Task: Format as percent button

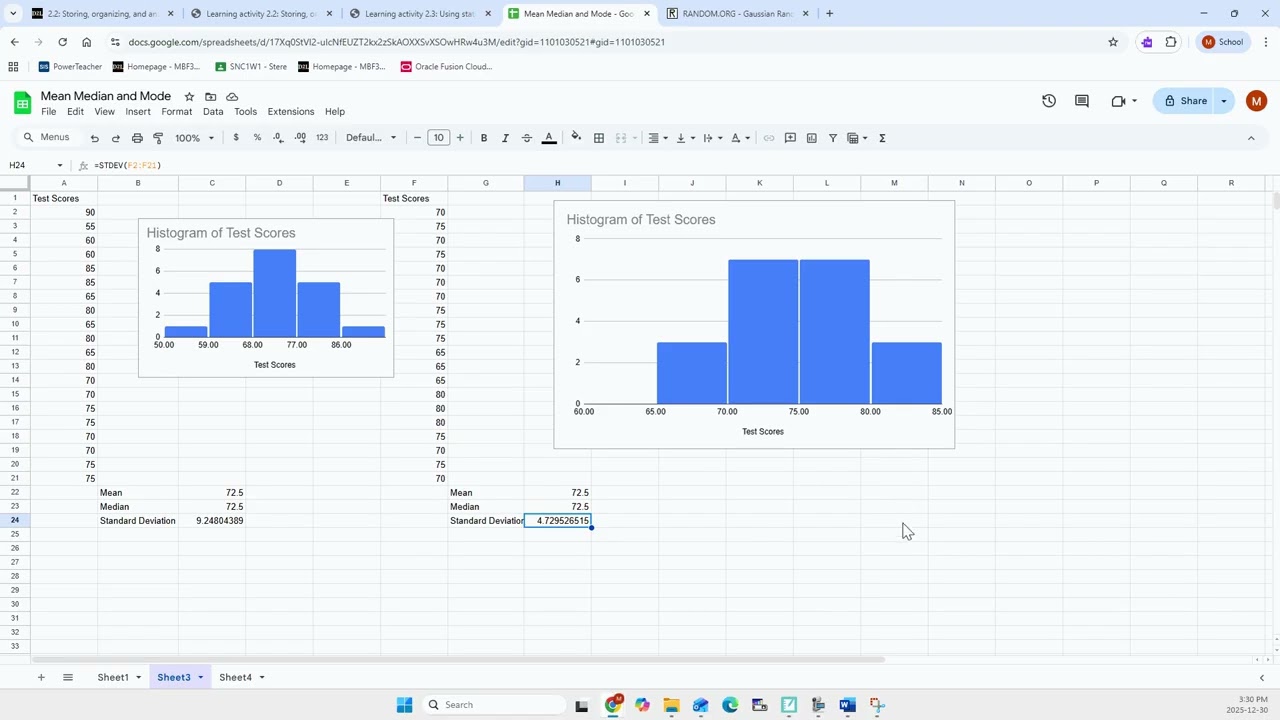Action: [x=257, y=138]
